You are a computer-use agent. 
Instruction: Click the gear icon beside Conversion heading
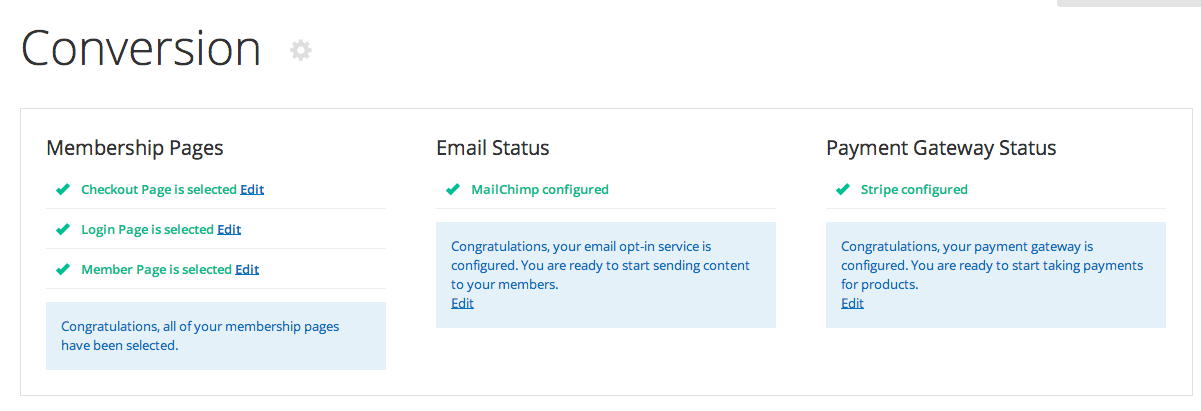click(x=300, y=50)
